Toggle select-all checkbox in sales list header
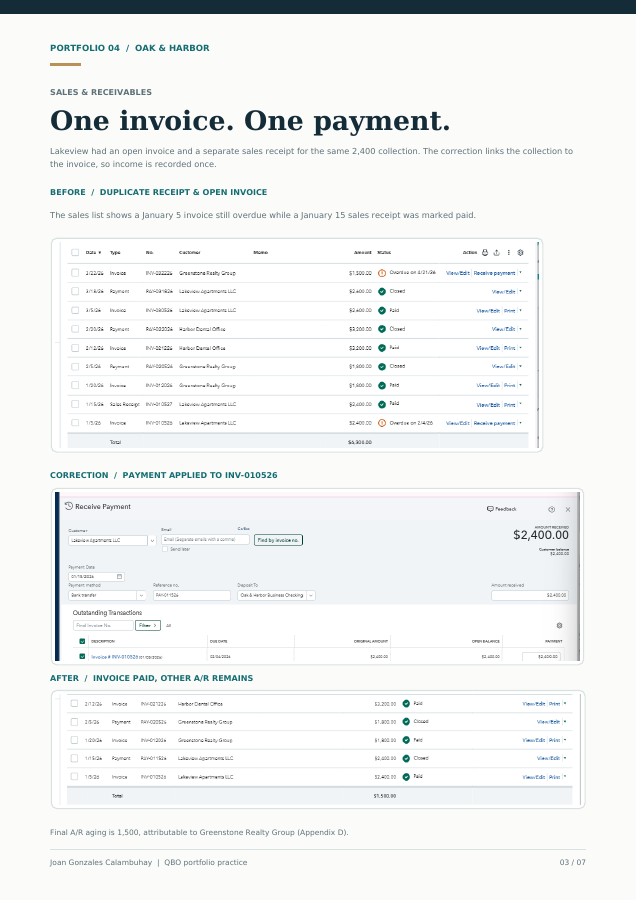Screen dimensions: 637x900 coord(75,253)
